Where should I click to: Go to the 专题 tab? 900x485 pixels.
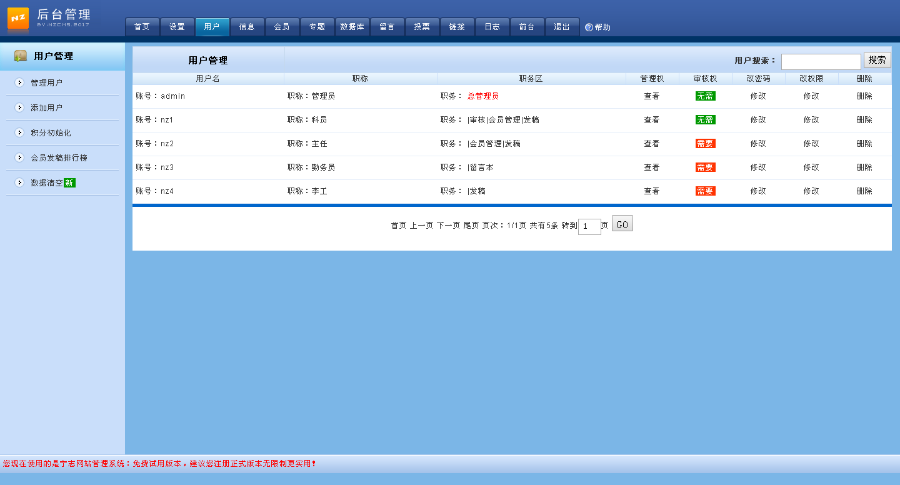317,27
